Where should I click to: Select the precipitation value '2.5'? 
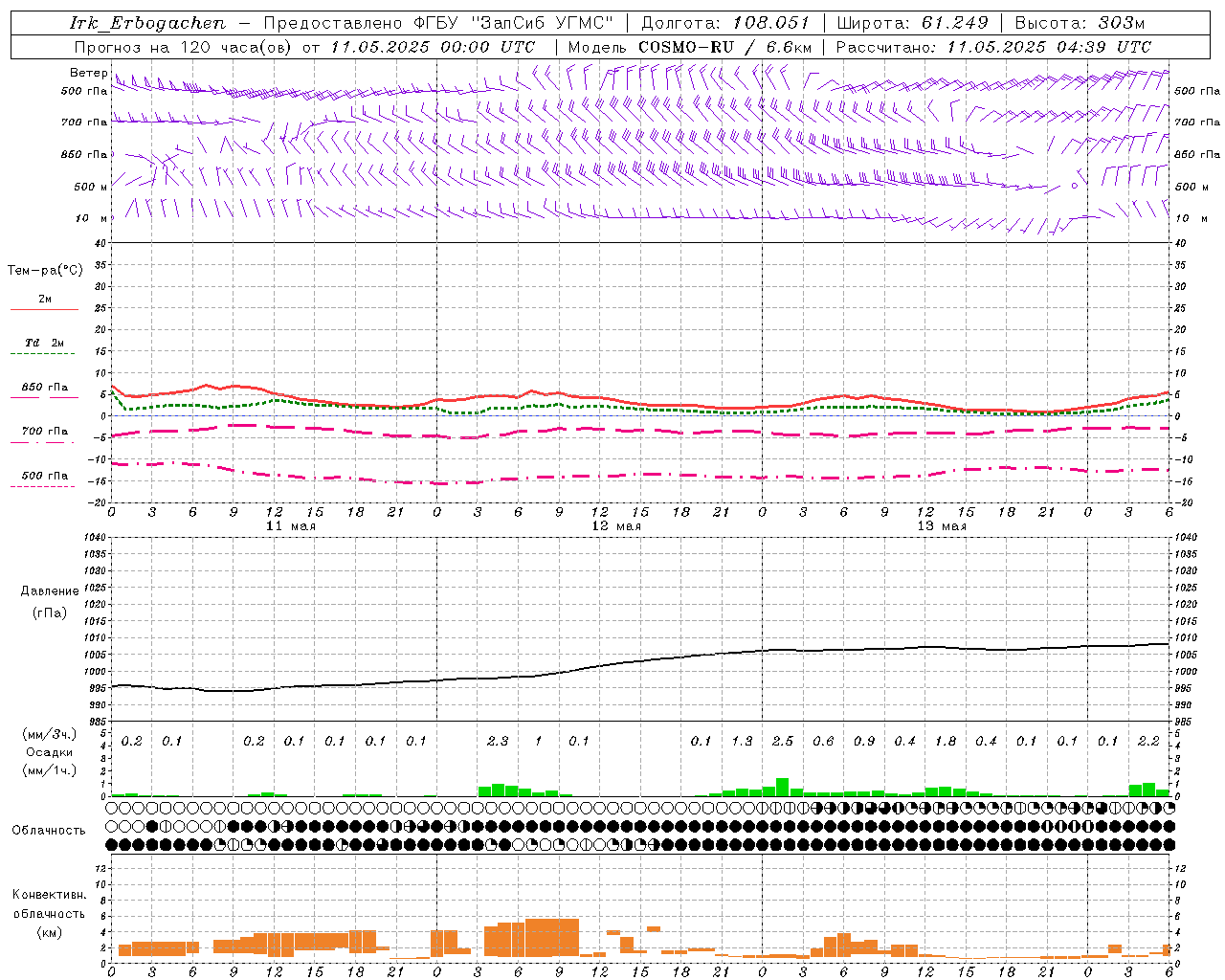click(x=783, y=742)
